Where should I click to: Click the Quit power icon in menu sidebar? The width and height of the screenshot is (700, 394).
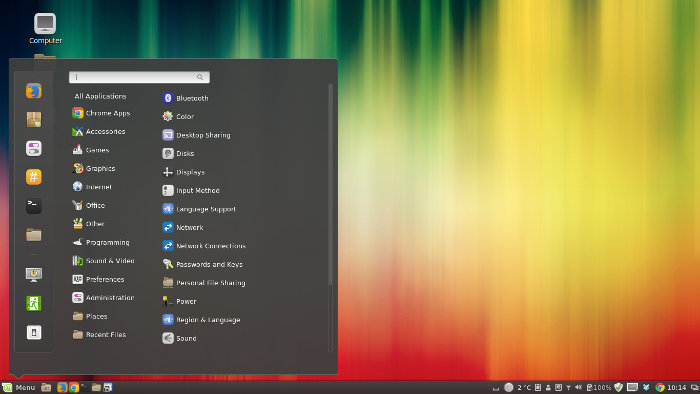[33, 332]
